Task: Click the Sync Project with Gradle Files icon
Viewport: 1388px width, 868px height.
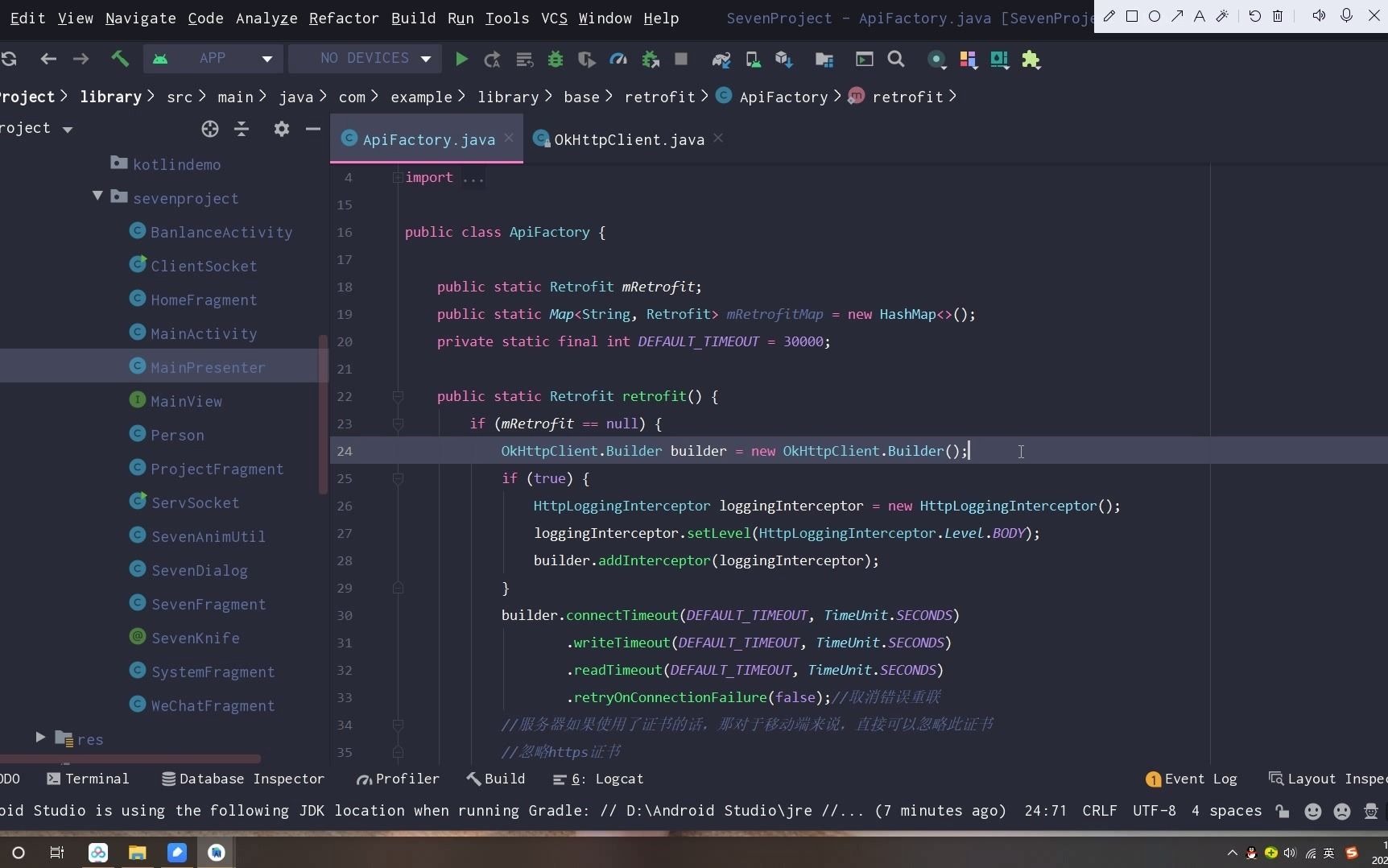Action: pos(721,59)
